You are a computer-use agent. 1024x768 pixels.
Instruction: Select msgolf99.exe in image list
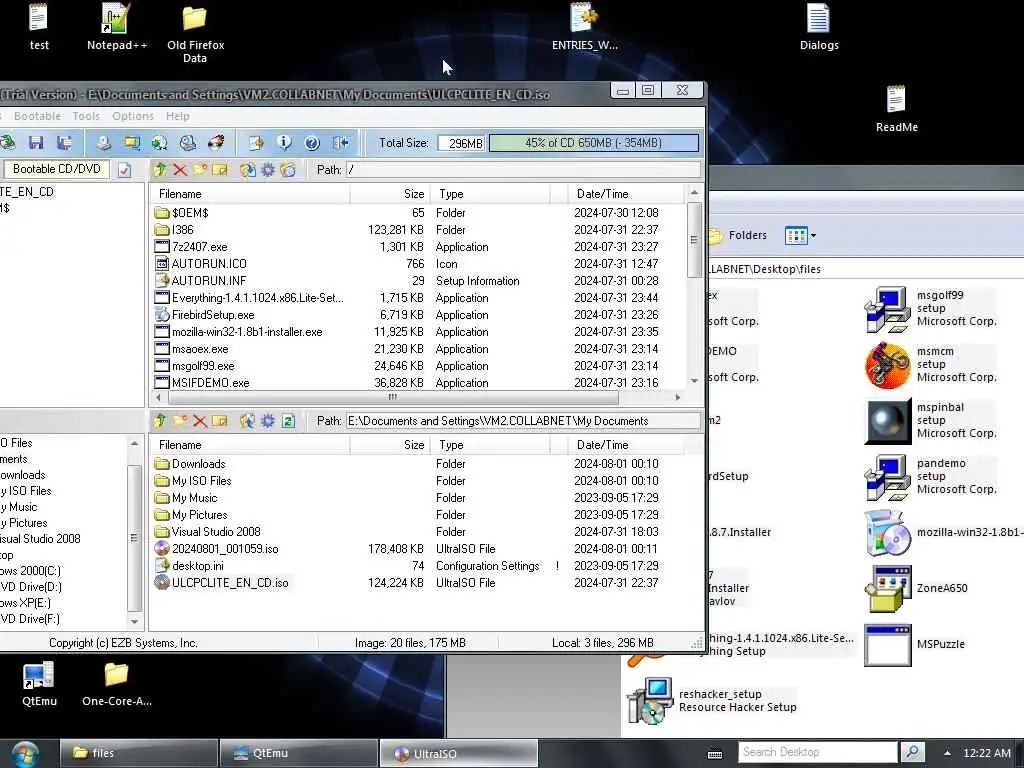418,366
